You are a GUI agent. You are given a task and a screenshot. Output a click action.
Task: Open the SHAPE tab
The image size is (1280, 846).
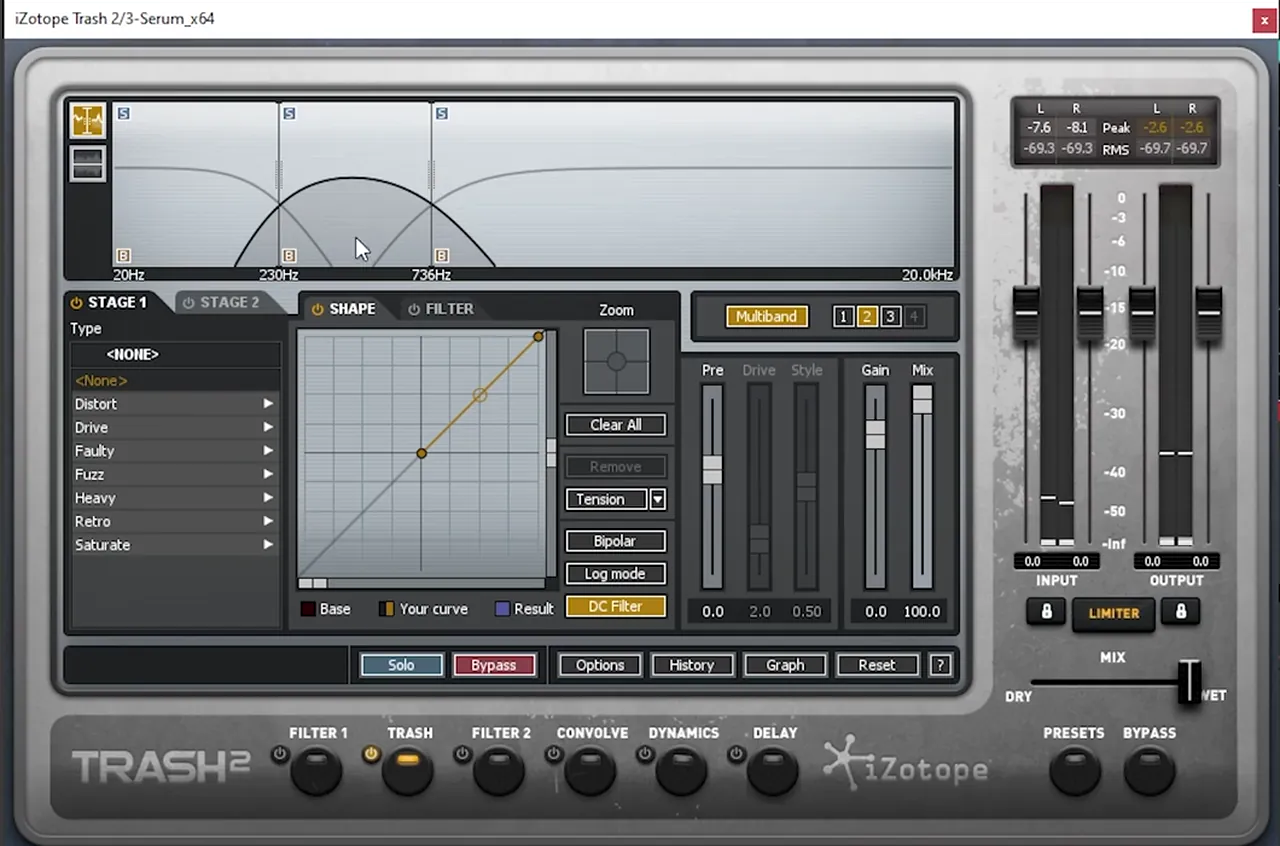pyautogui.click(x=352, y=309)
